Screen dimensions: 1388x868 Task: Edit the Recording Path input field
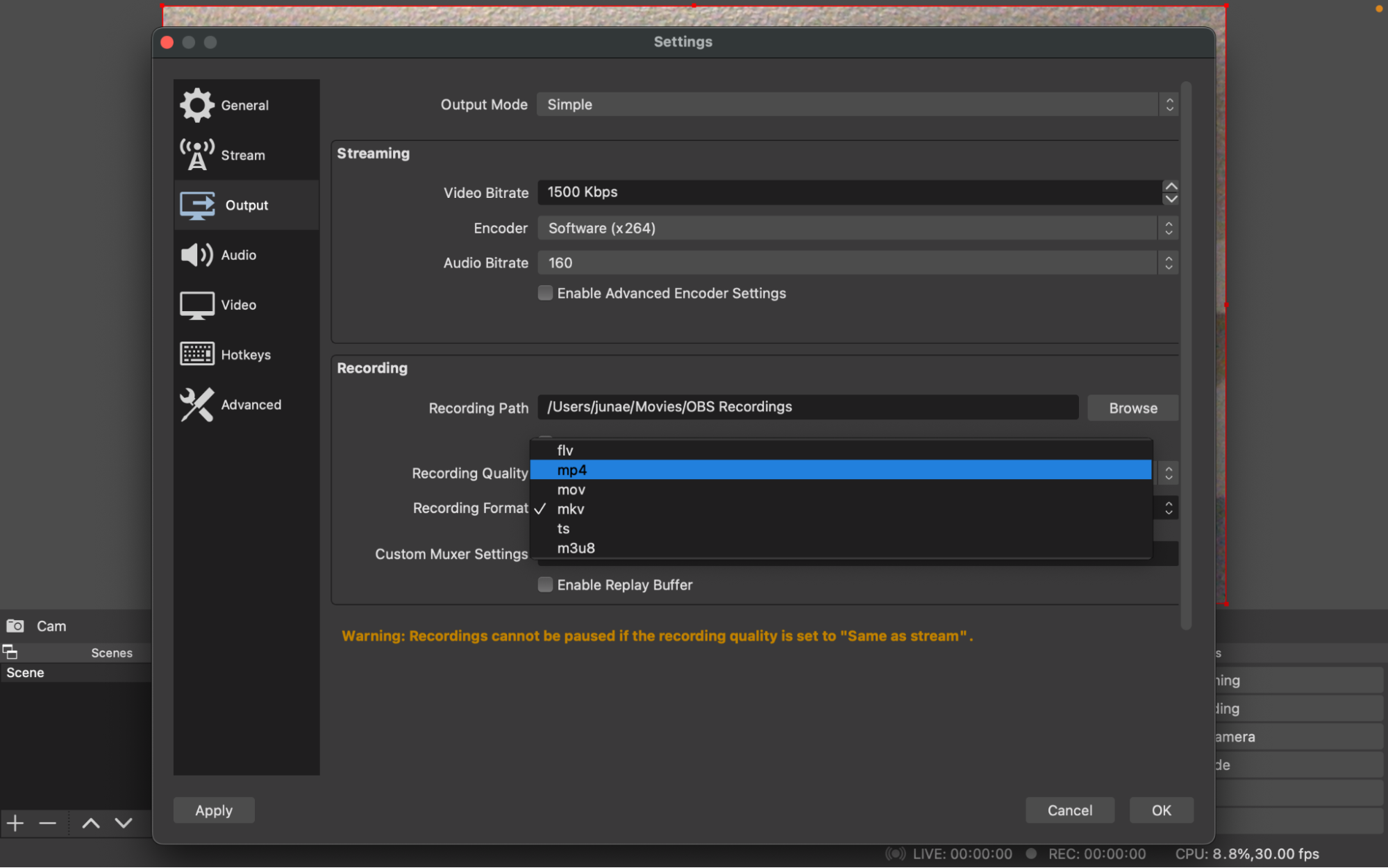pos(807,406)
